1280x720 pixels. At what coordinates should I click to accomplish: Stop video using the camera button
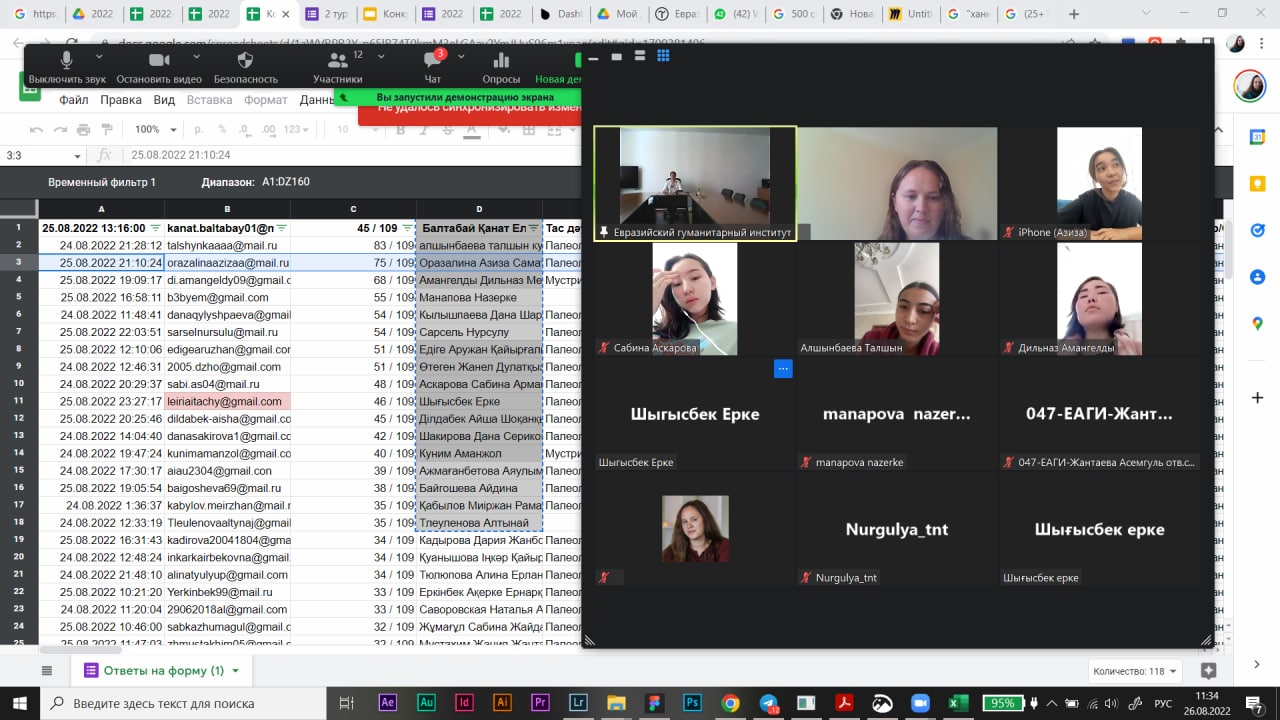[x=159, y=62]
